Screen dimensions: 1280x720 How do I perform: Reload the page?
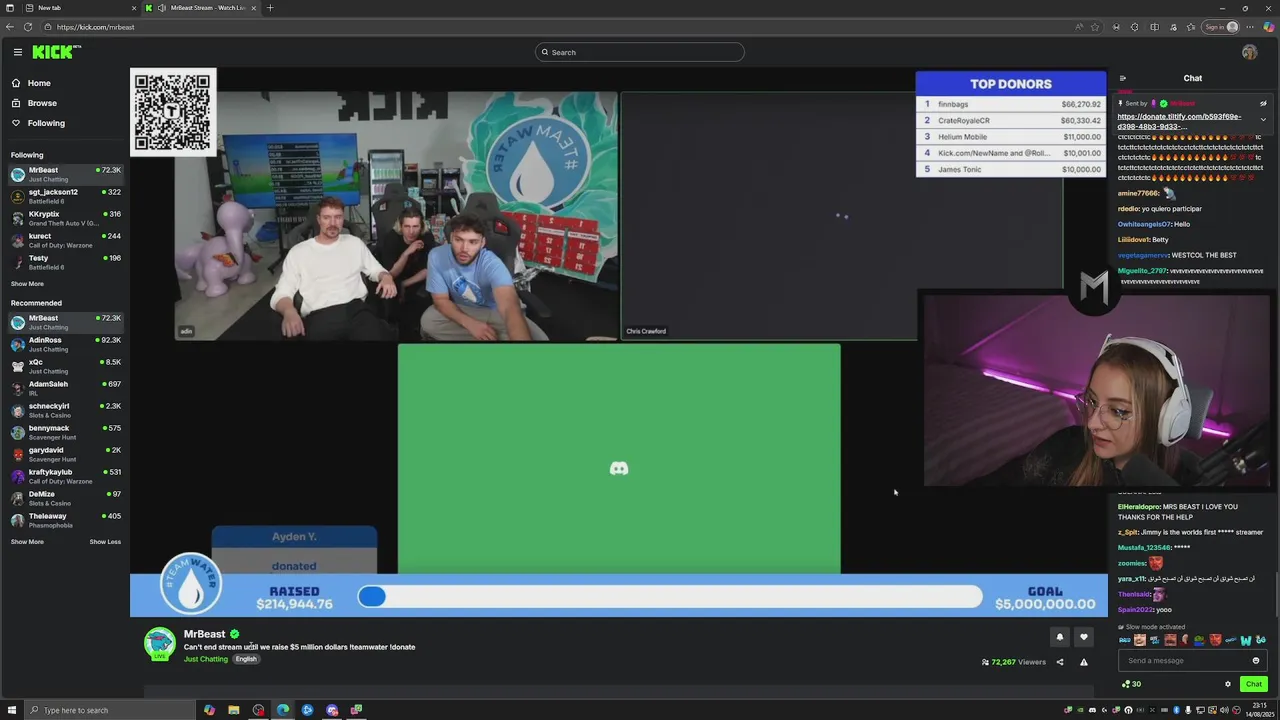(28, 27)
